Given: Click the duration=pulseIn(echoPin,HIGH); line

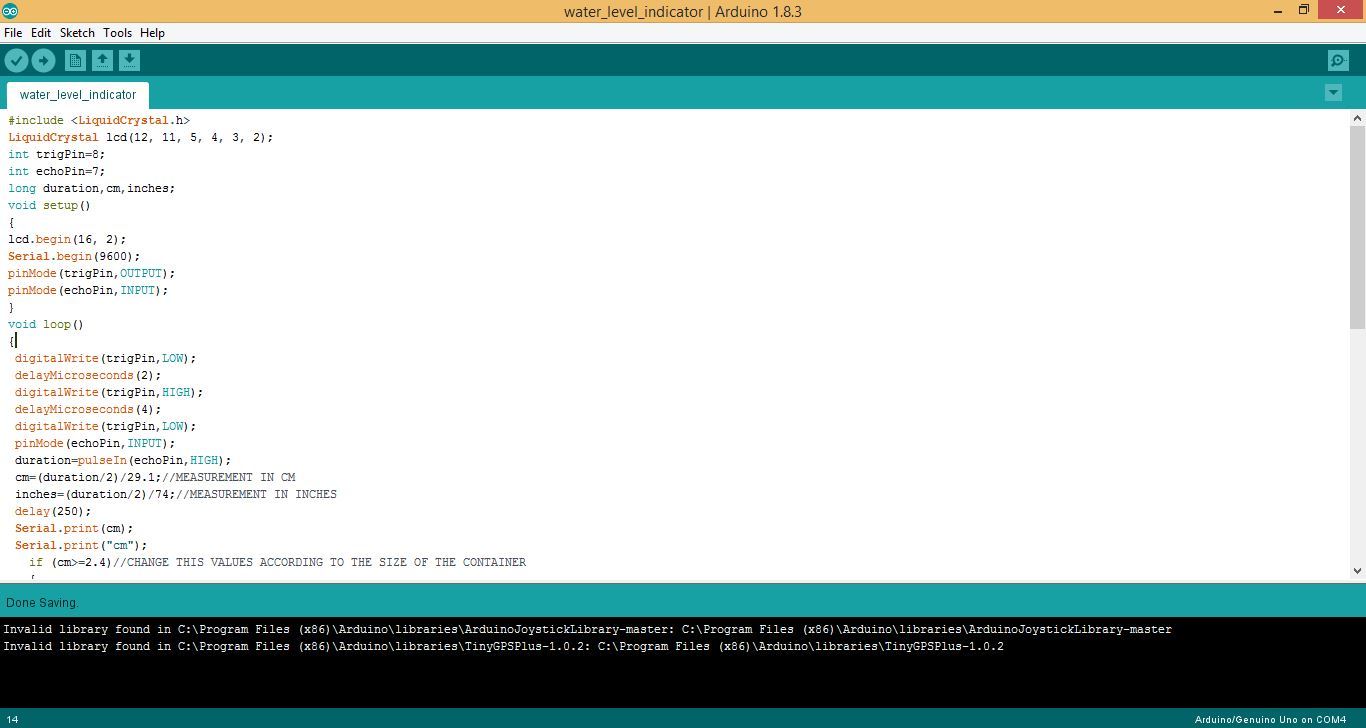Looking at the screenshot, I should coord(123,460).
